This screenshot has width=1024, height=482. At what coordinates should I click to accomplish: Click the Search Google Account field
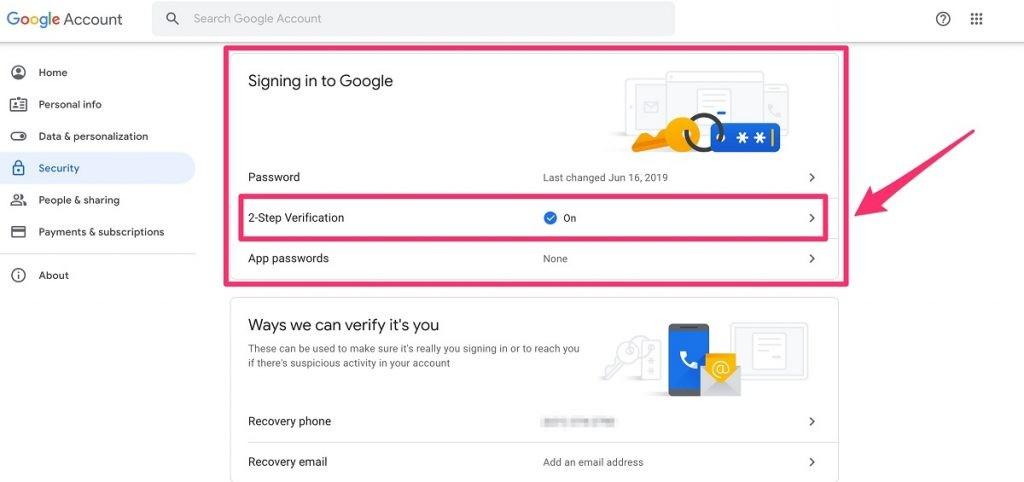pyautogui.click(x=413, y=19)
